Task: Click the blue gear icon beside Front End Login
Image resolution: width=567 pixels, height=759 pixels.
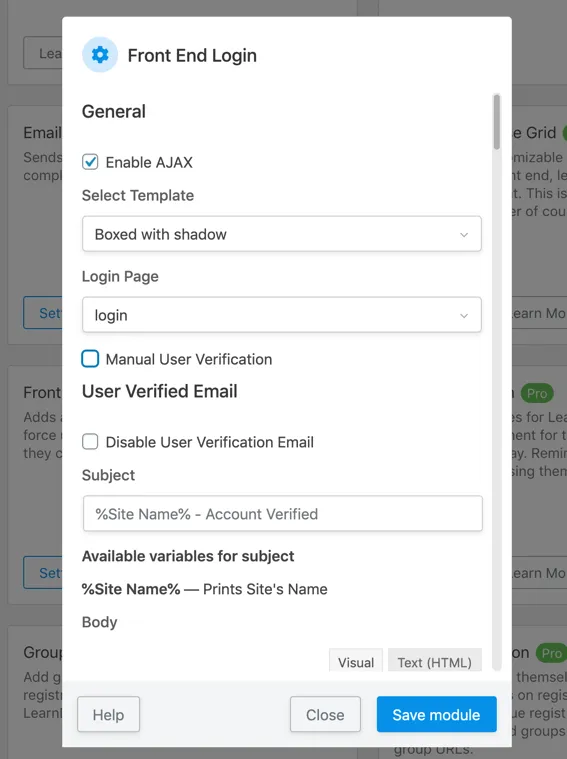Action: coord(100,55)
